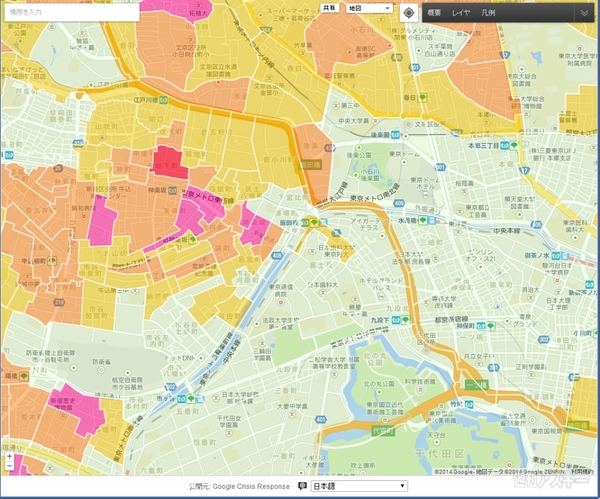The image size is (600, 499).
Task: Zoom out with the minus button
Action: 10,466
